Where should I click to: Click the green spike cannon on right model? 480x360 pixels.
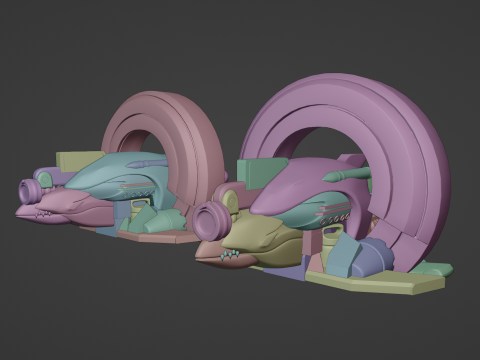[x=347, y=175]
